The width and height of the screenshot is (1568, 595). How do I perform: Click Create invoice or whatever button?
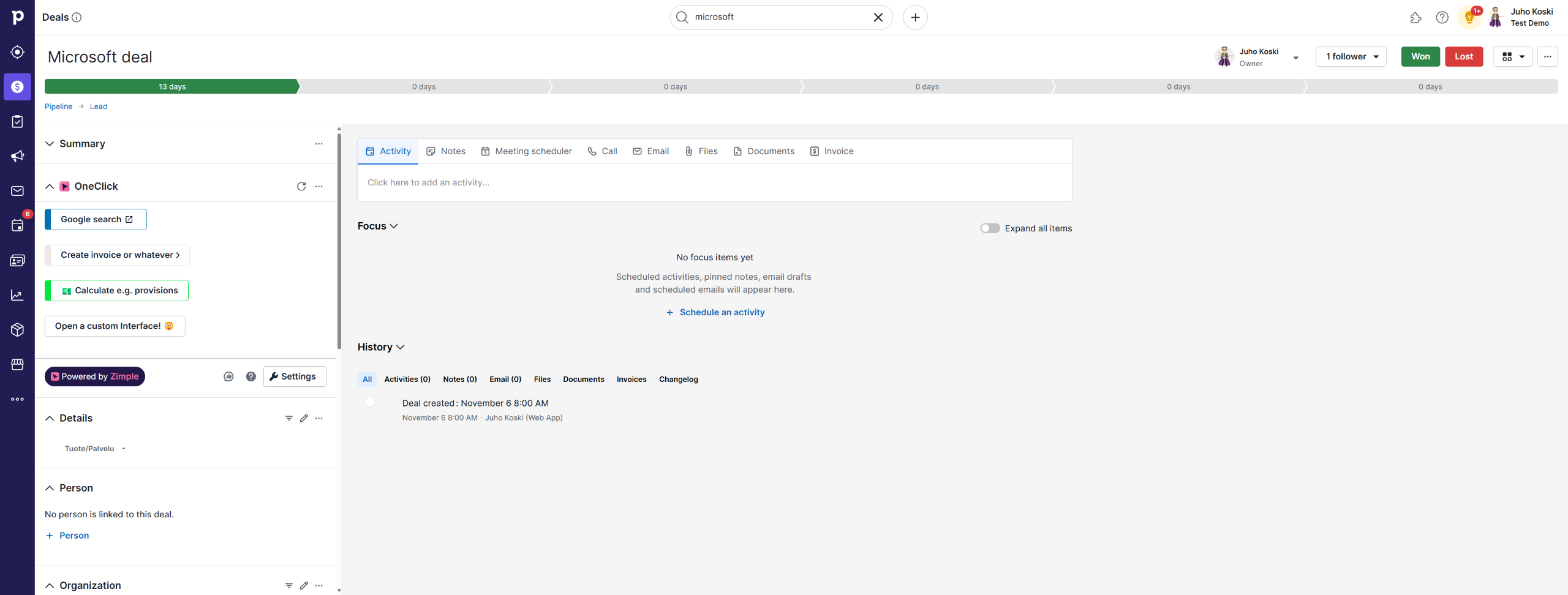pyautogui.click(x=117, y=255)
